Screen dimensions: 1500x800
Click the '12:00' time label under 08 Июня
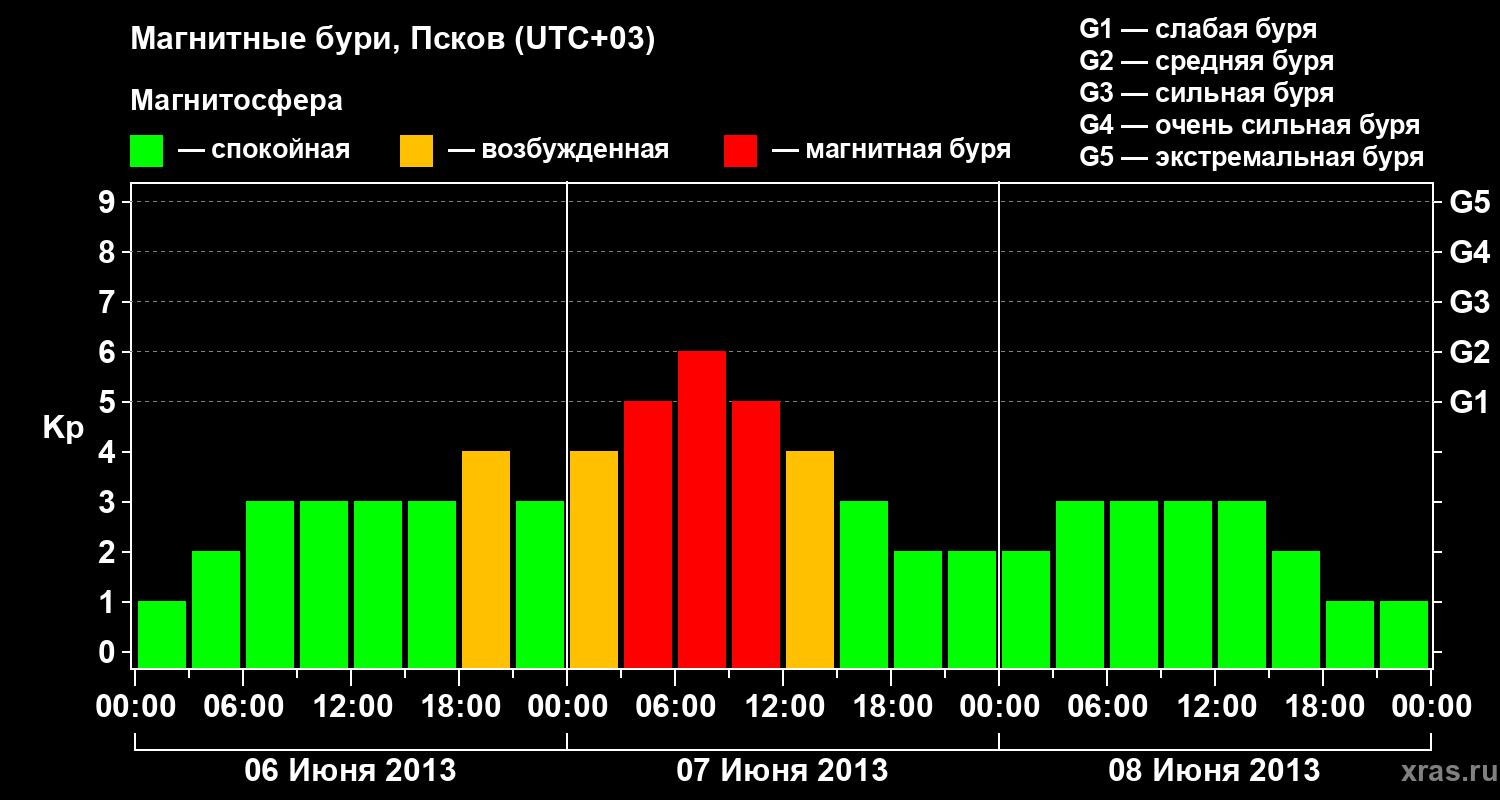[1215, 707]
